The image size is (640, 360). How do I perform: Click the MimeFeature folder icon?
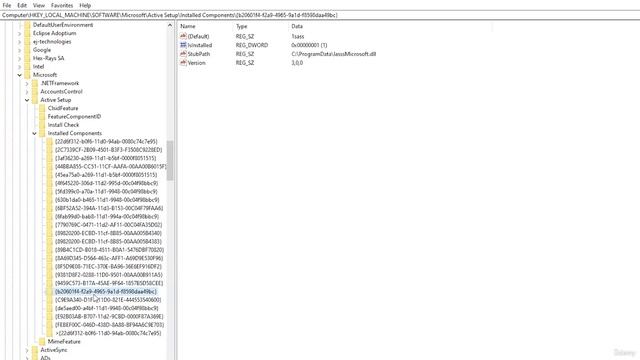42,342
